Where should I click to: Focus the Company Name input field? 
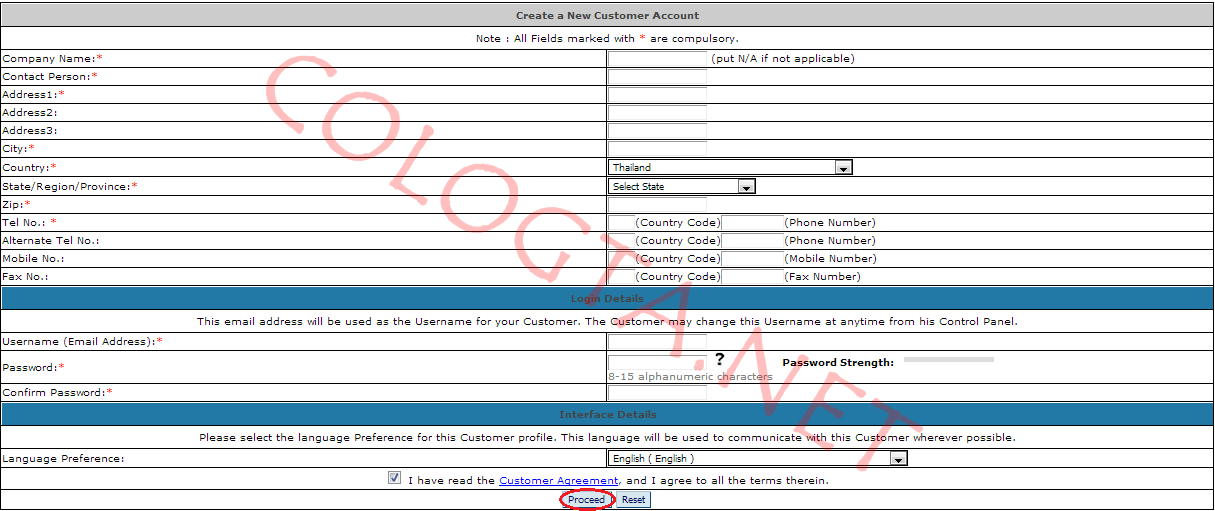point(657,59)
